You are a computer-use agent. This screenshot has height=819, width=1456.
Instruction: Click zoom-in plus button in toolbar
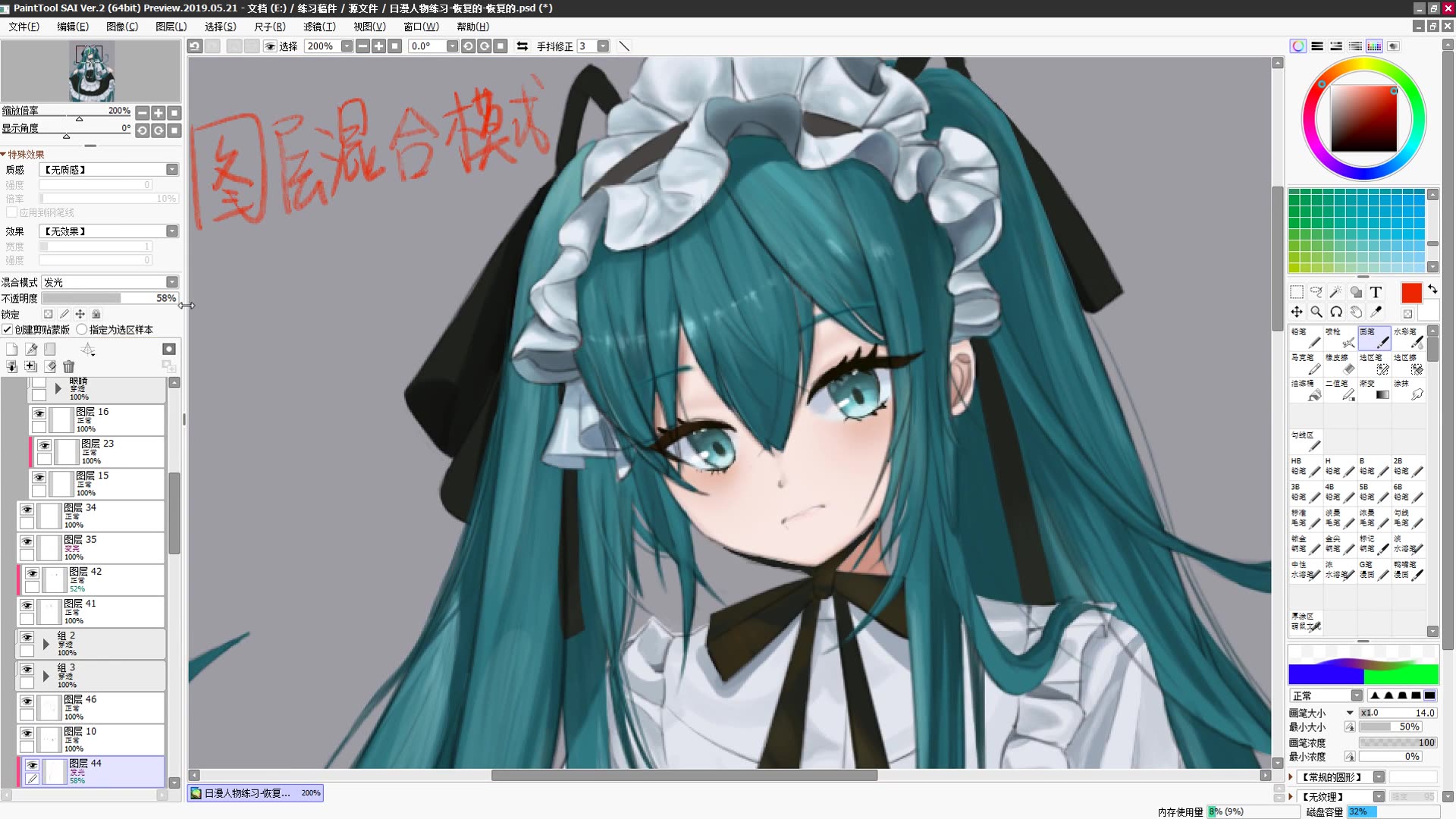pos(378,46)
